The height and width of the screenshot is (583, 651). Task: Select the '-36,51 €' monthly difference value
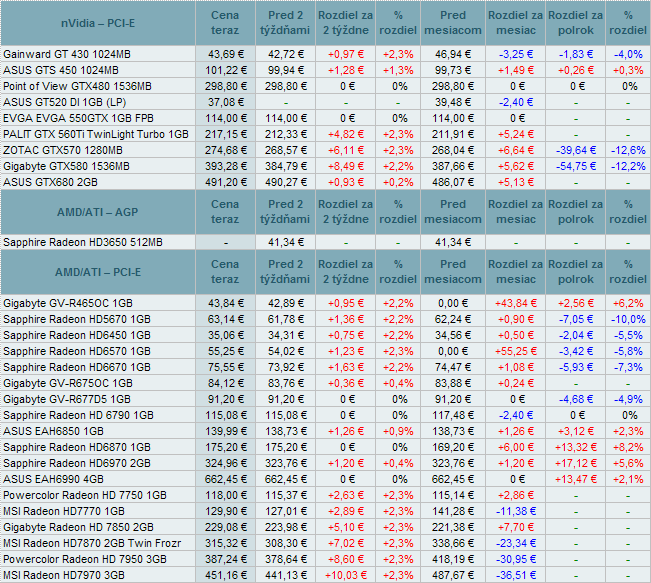[x=516, y=575]
